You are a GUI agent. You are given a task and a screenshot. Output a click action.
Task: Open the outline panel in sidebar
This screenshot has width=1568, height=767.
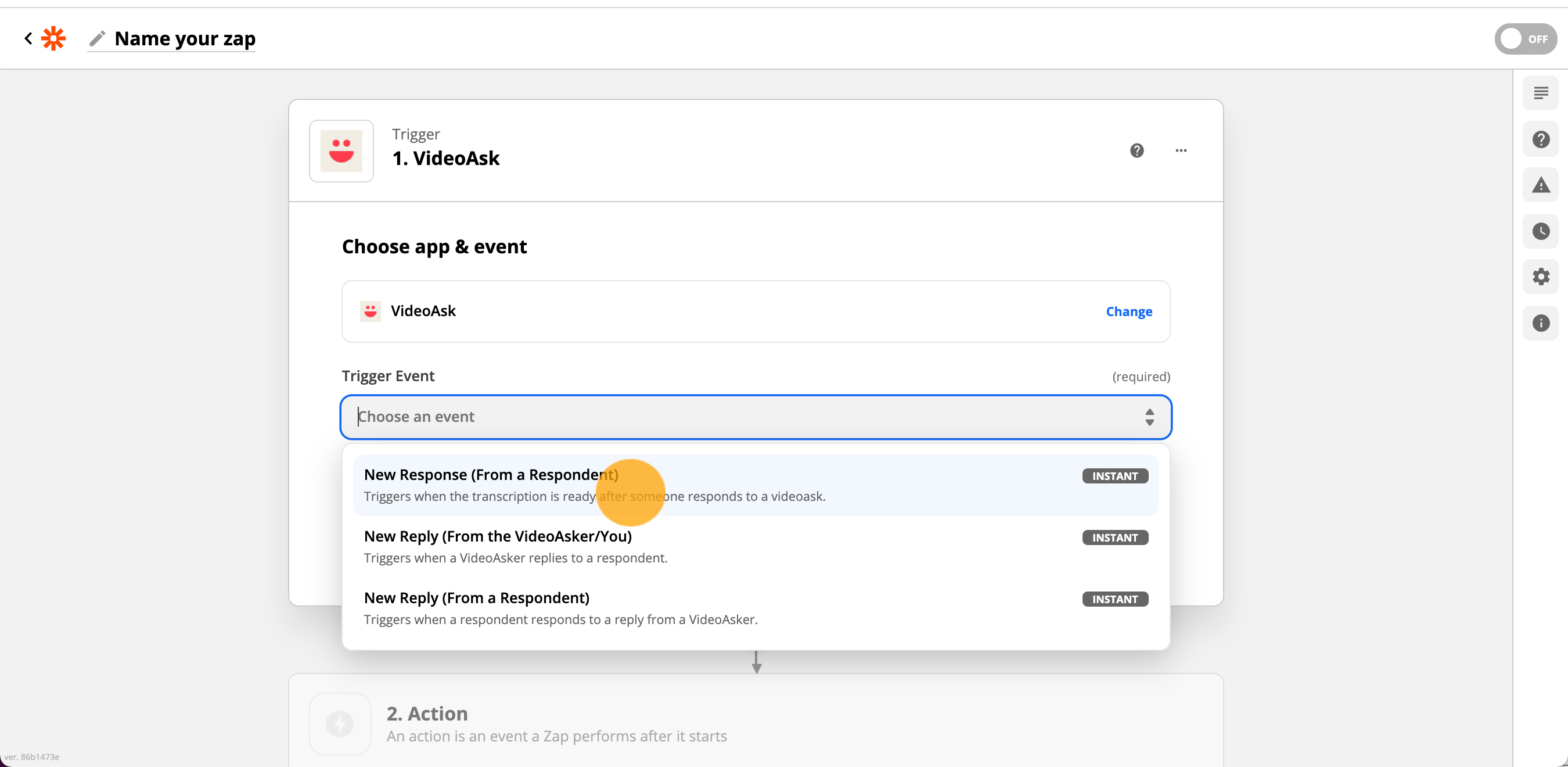[x=1541, y=93]
